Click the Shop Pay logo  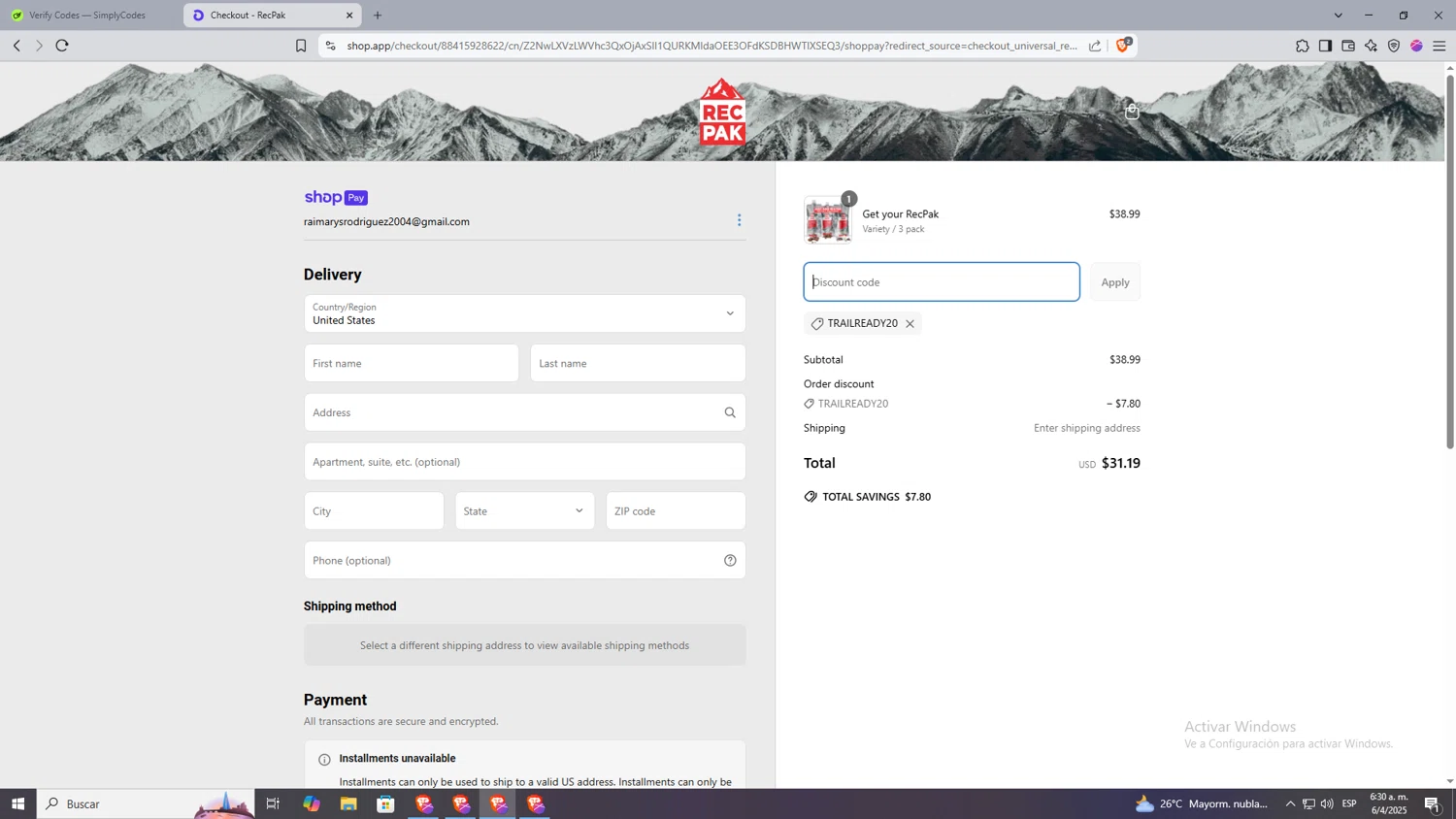336,197
